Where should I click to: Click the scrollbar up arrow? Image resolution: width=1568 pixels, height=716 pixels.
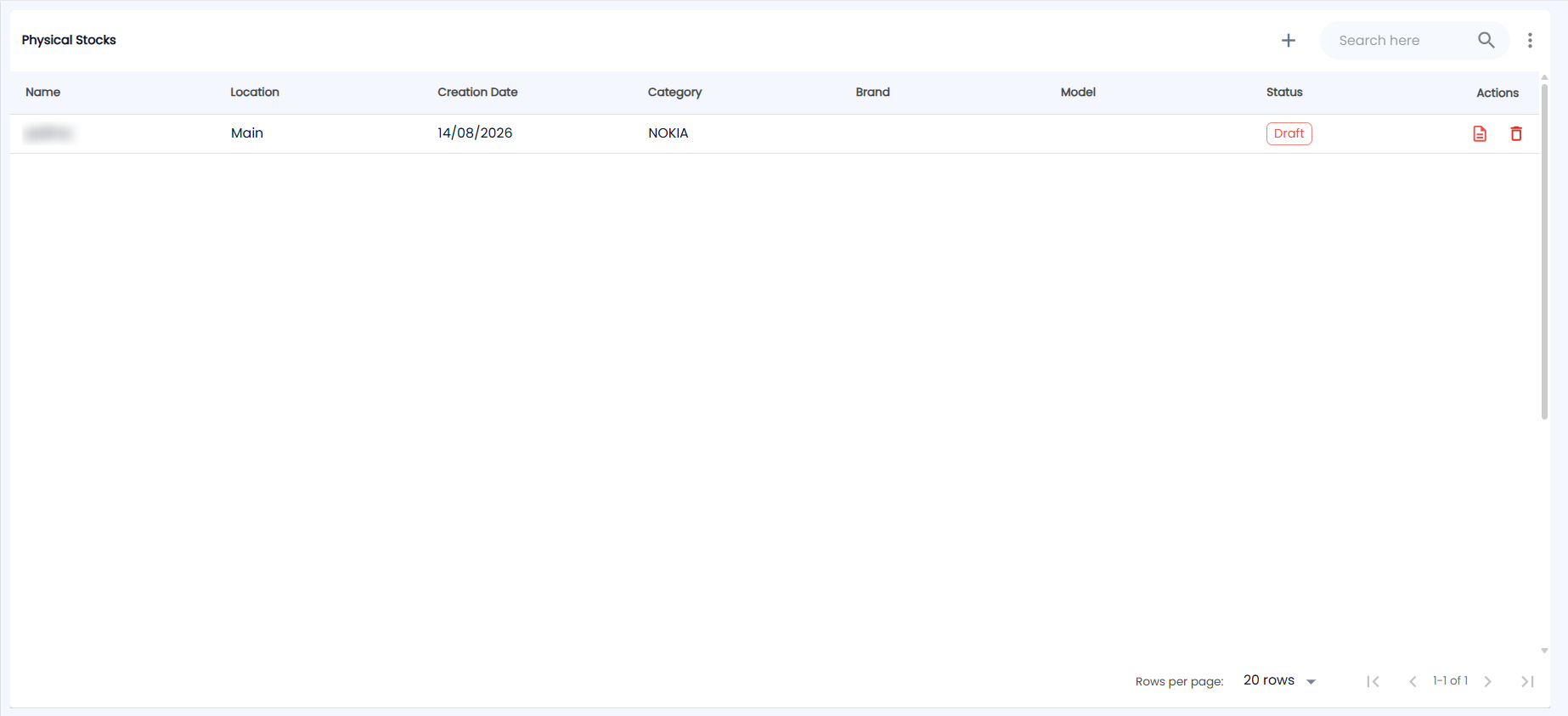point(1544,77)
